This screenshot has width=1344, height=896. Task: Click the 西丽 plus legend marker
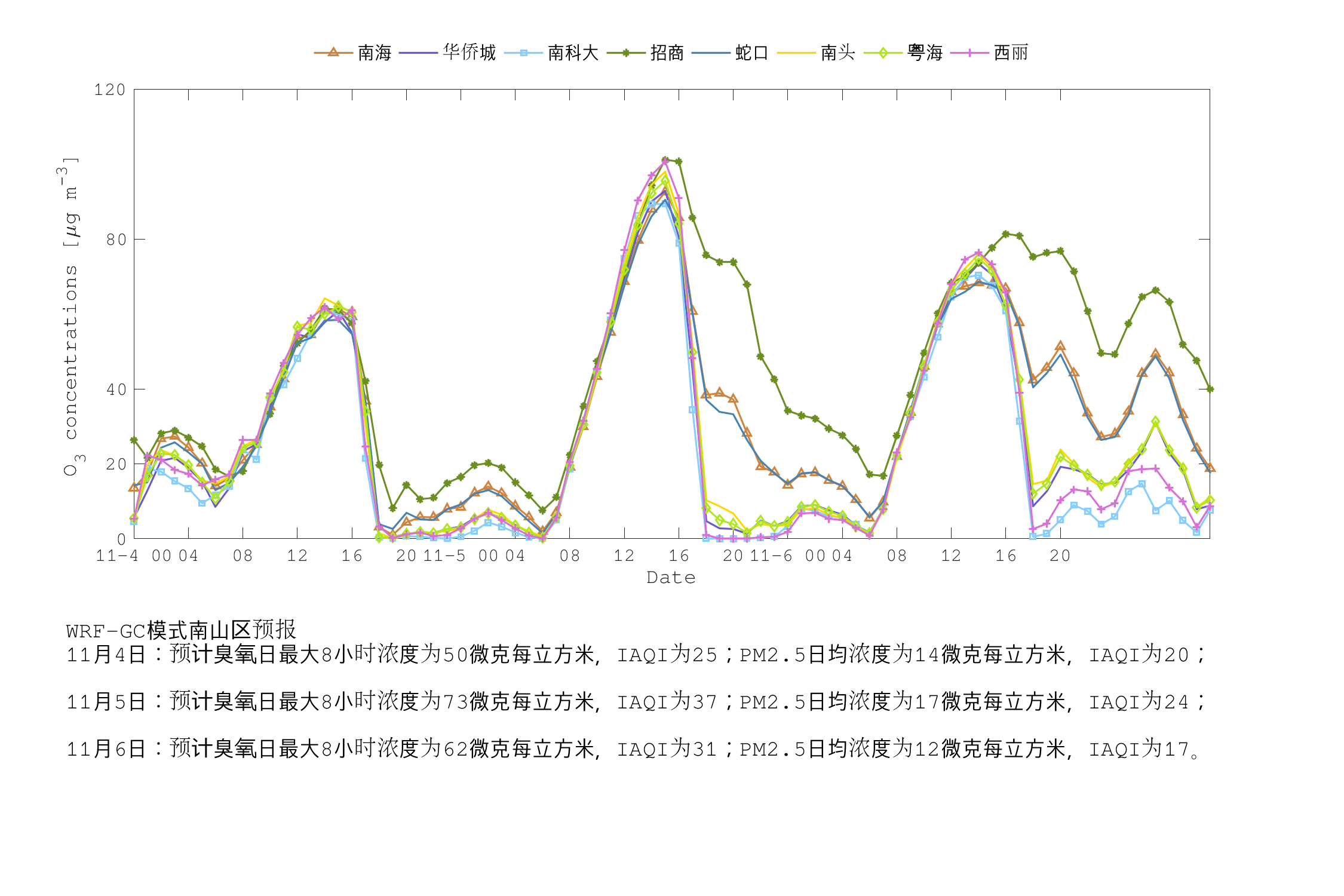(970, 53)
